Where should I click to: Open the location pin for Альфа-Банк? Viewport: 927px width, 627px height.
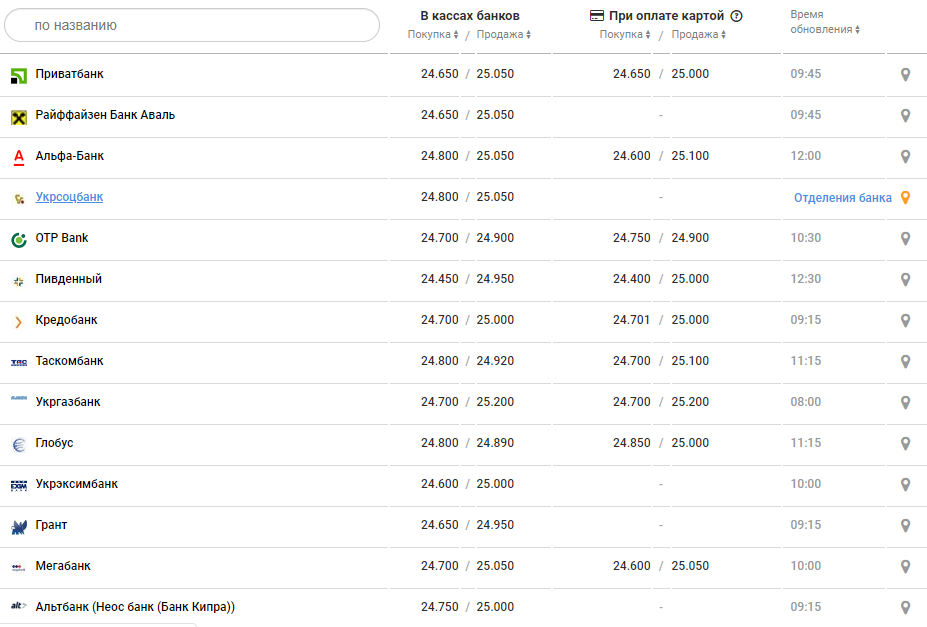[x=905, y=156]
